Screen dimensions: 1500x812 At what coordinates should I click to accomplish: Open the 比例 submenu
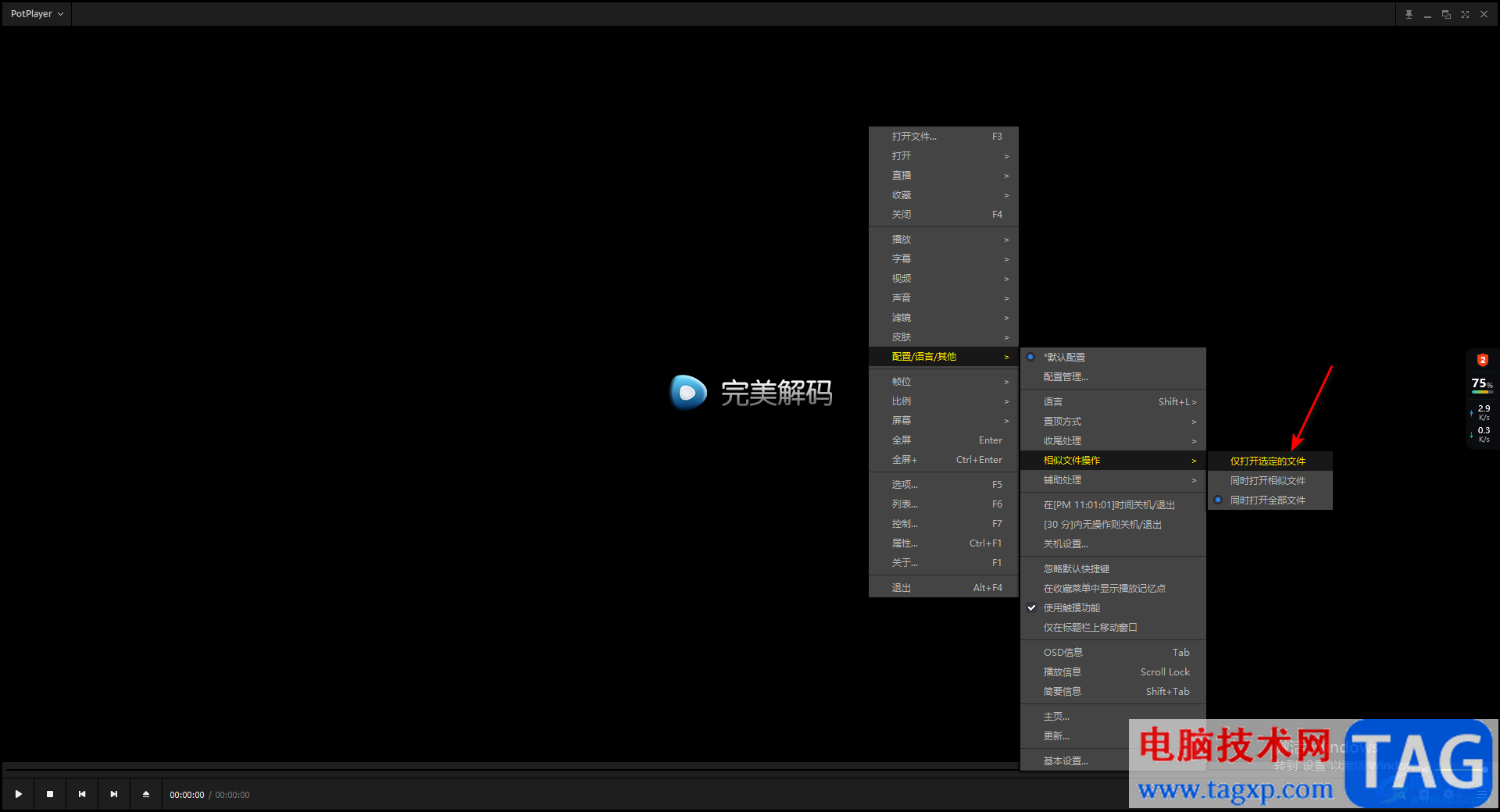[x=944, y=401]
